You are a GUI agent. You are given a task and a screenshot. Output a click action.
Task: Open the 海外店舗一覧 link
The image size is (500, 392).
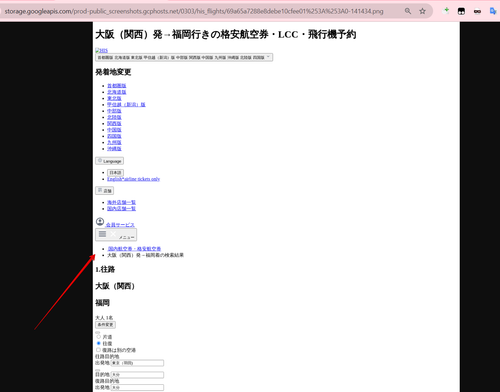[121, 202]
